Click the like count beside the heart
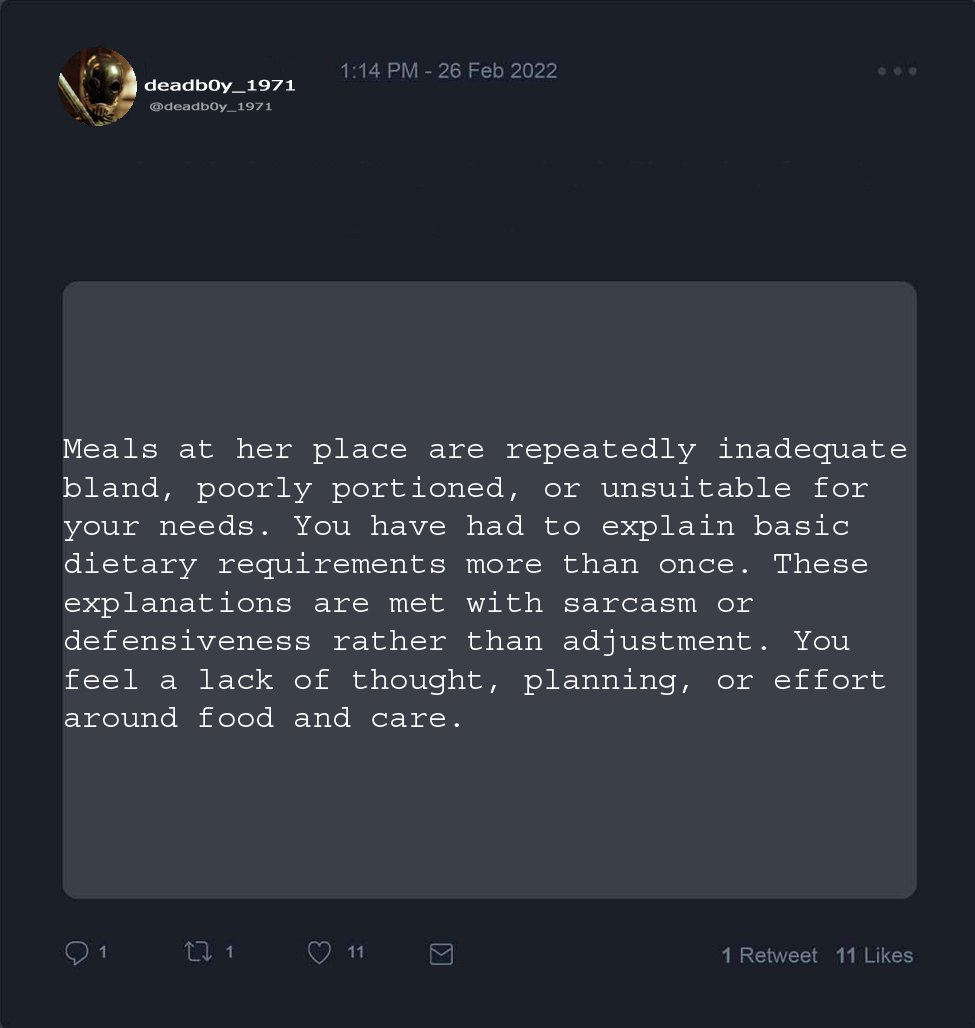This screenshot has height=1028, width=975. click(356, 952)
